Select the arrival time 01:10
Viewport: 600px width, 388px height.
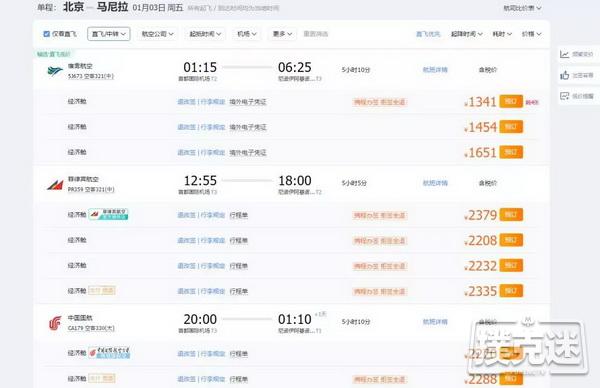pos(295,319)
